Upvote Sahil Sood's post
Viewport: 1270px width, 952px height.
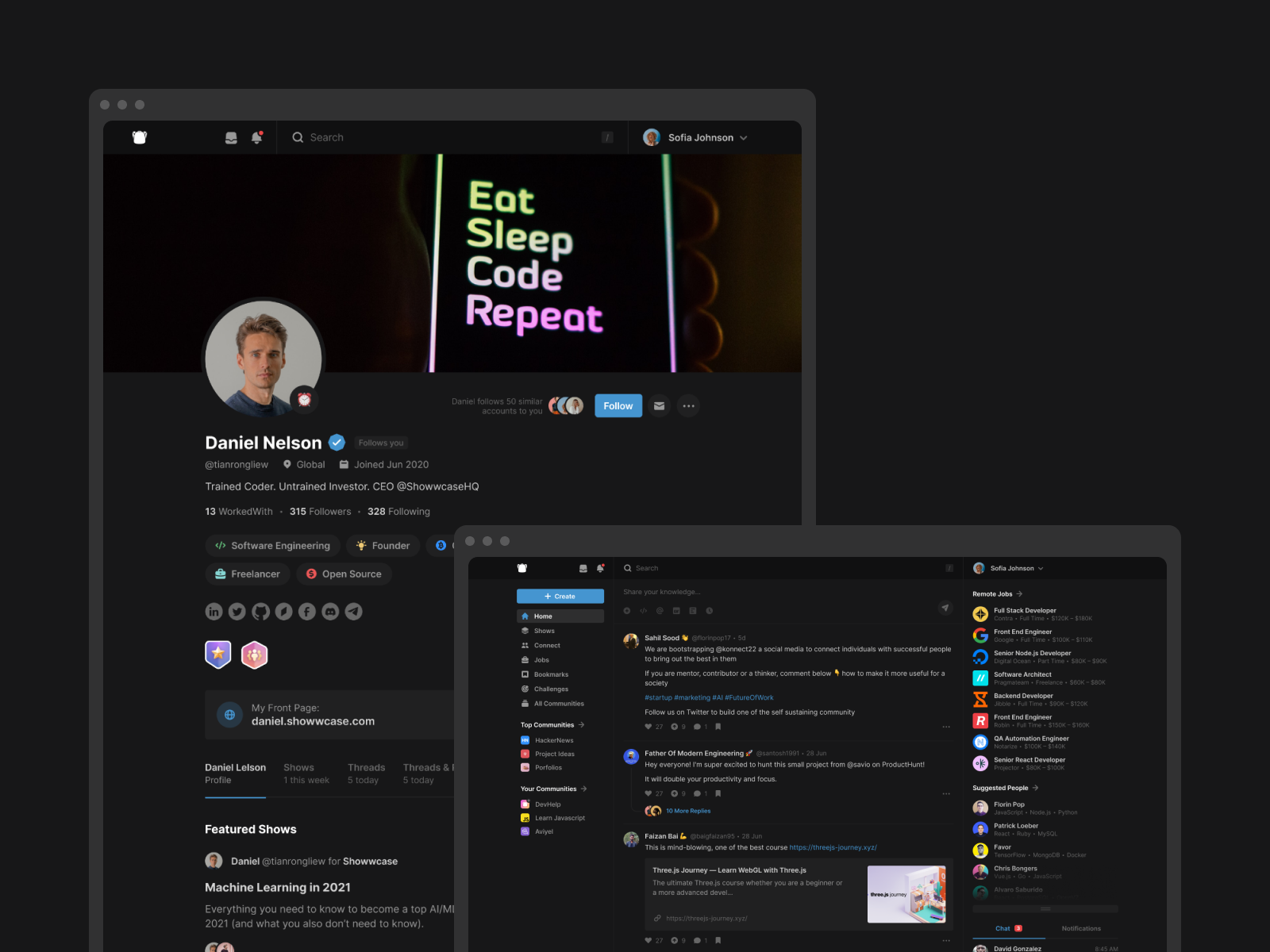tap(675, 727)
